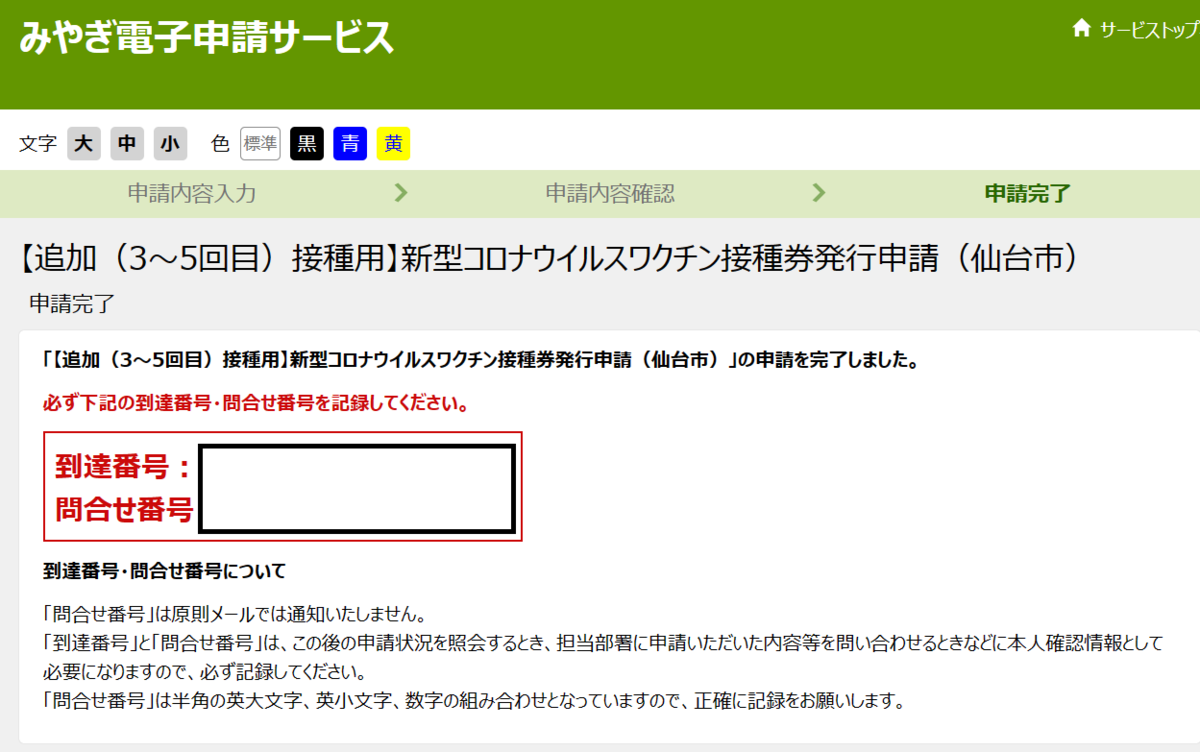The width and height of the screenshot is (1200, 752).
Task: Click the red notice 必ず下記の到達番号・問合せ番号を記録してください
Action: click(x=256, y=405)
